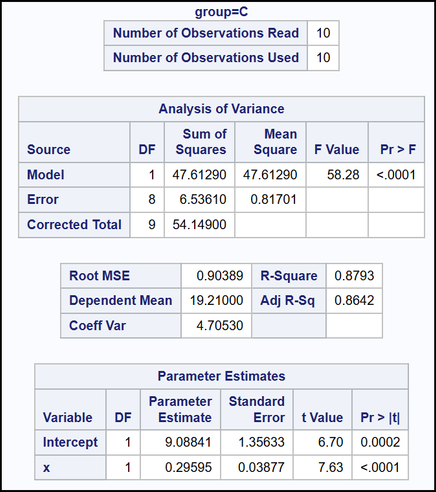
Task: Select the 'group=C' title text
Action: coord(221,12)
